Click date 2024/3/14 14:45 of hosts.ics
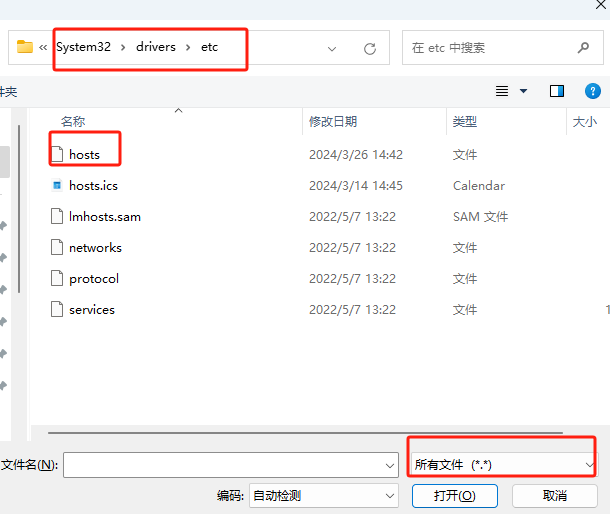This screenshot has height=514, width=610. [356, 186]
